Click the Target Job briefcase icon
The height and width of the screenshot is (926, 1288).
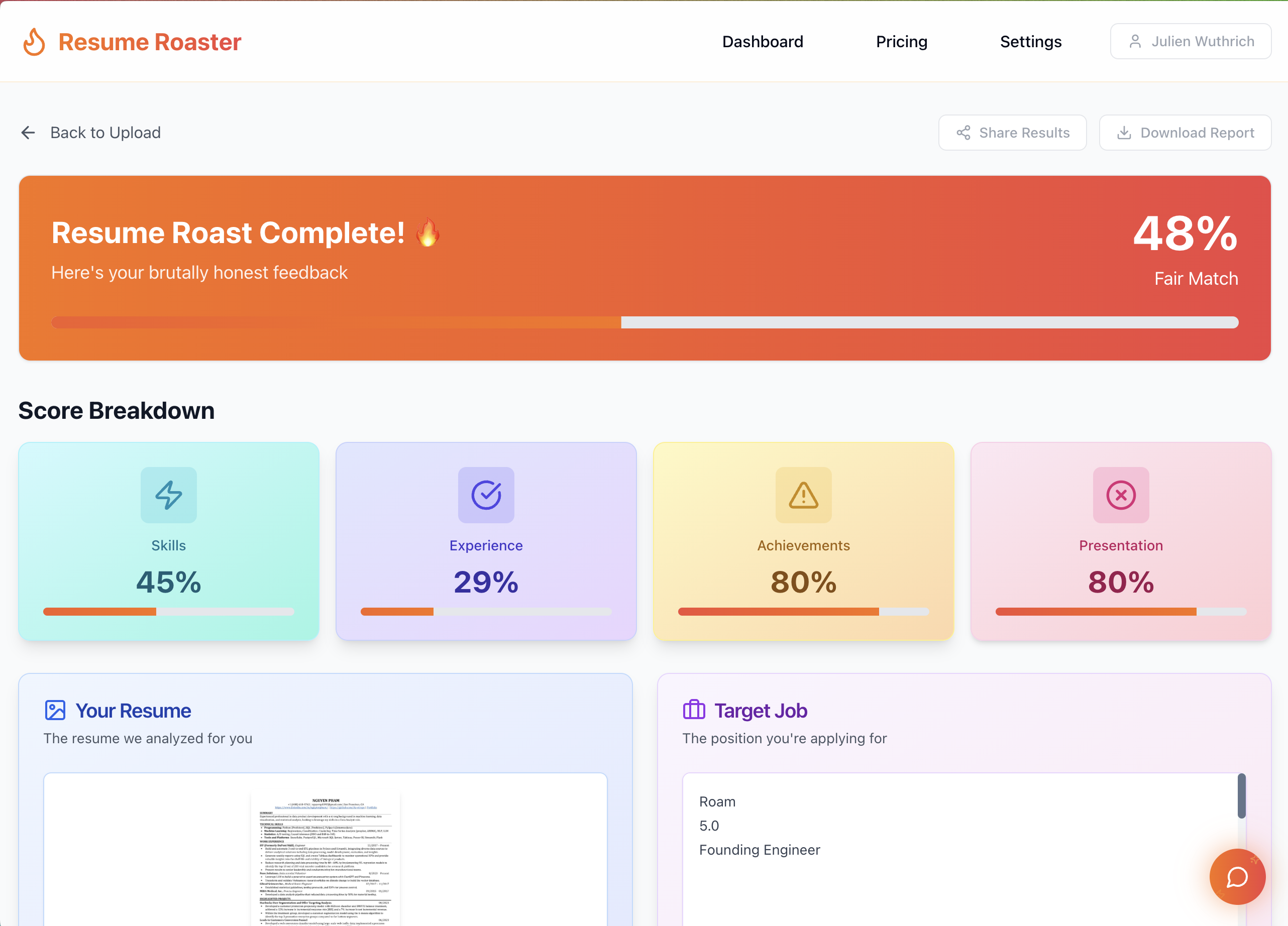pyautogui.click(x=695, y=709)
